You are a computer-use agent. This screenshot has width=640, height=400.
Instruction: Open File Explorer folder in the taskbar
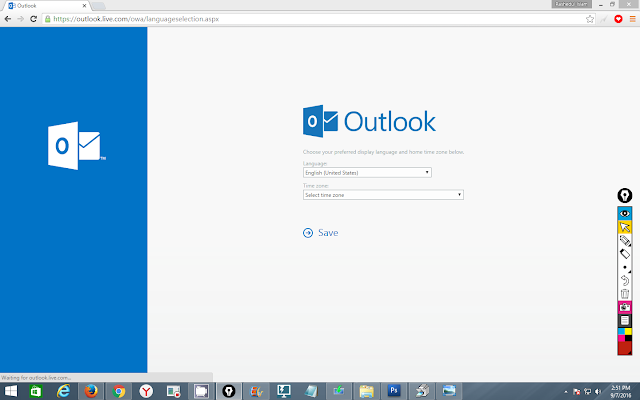pyautogui.click(x=367, y=391)
